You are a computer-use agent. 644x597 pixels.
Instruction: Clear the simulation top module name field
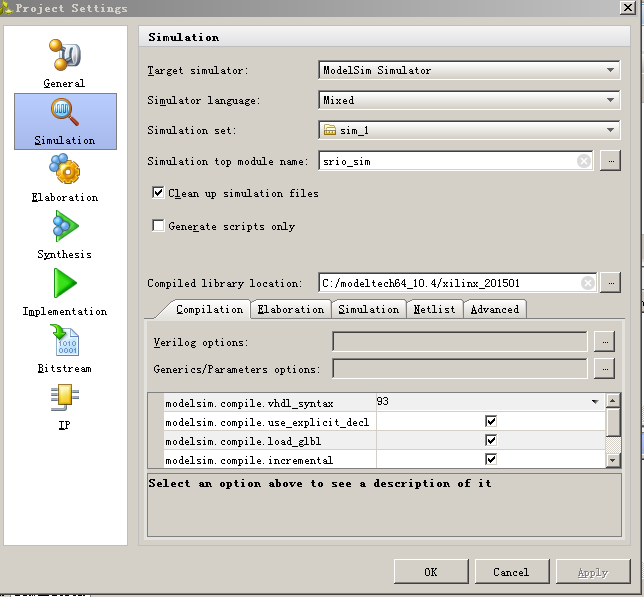coord(584,161)
